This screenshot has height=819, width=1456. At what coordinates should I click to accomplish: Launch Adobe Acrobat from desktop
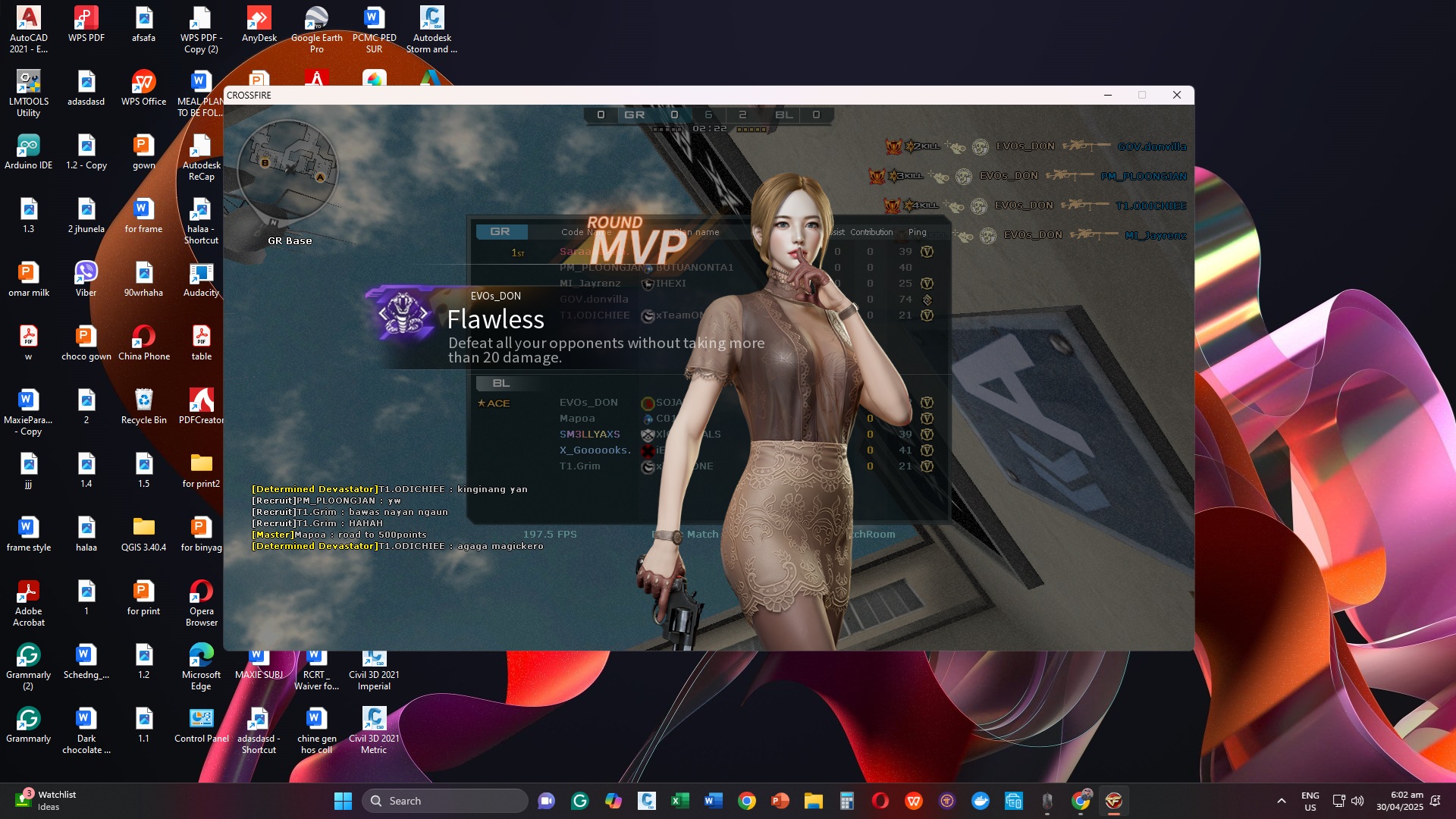pos(29,602)
